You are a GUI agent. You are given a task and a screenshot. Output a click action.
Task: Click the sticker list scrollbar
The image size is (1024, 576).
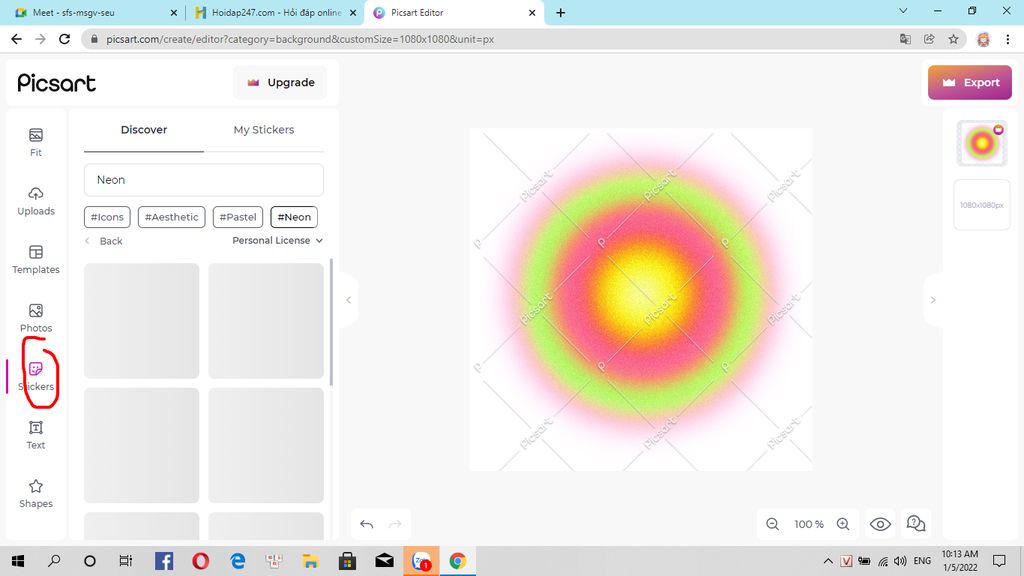(x=331, y=322)
